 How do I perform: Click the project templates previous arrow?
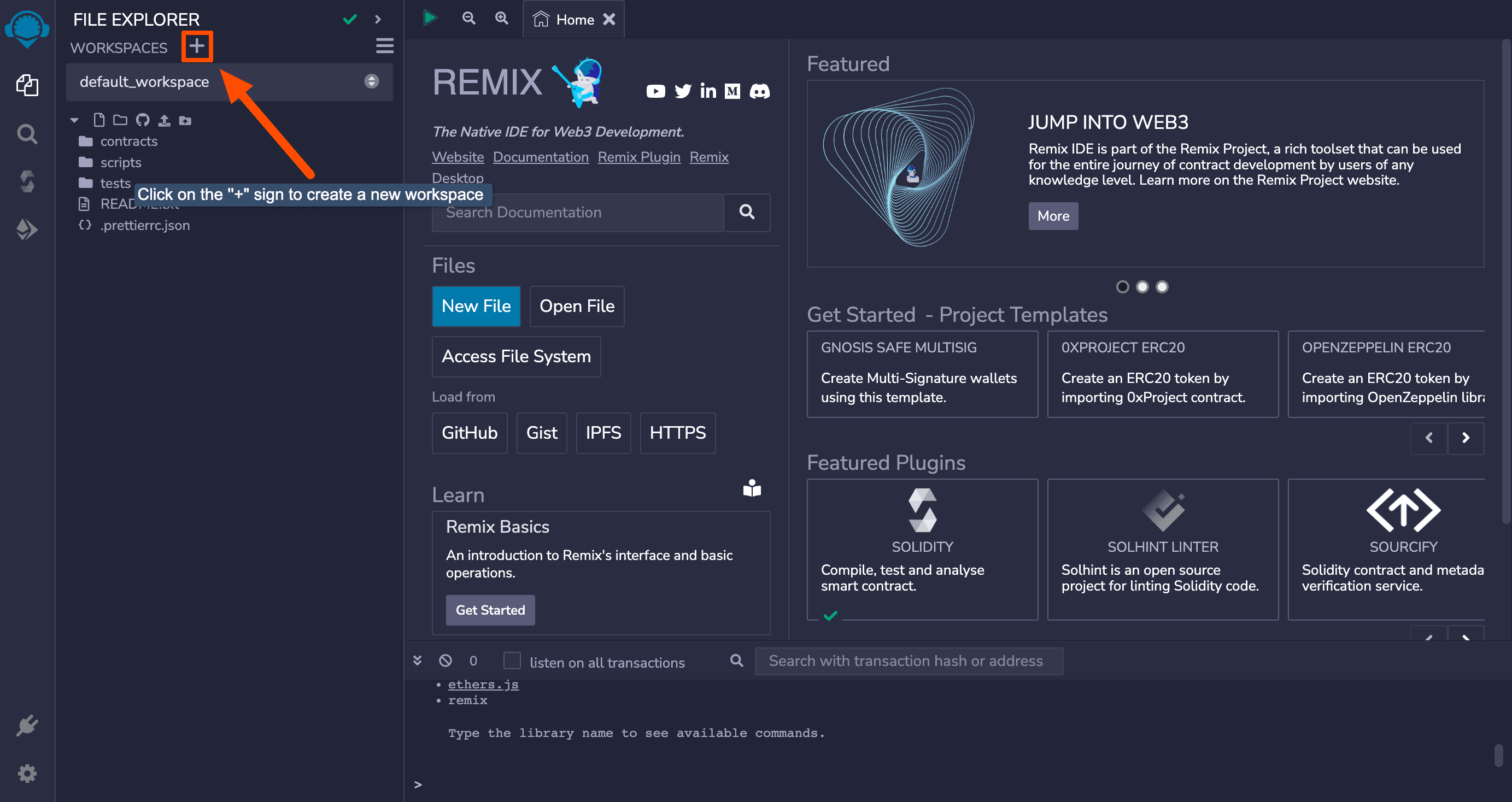coord(1429,438)
